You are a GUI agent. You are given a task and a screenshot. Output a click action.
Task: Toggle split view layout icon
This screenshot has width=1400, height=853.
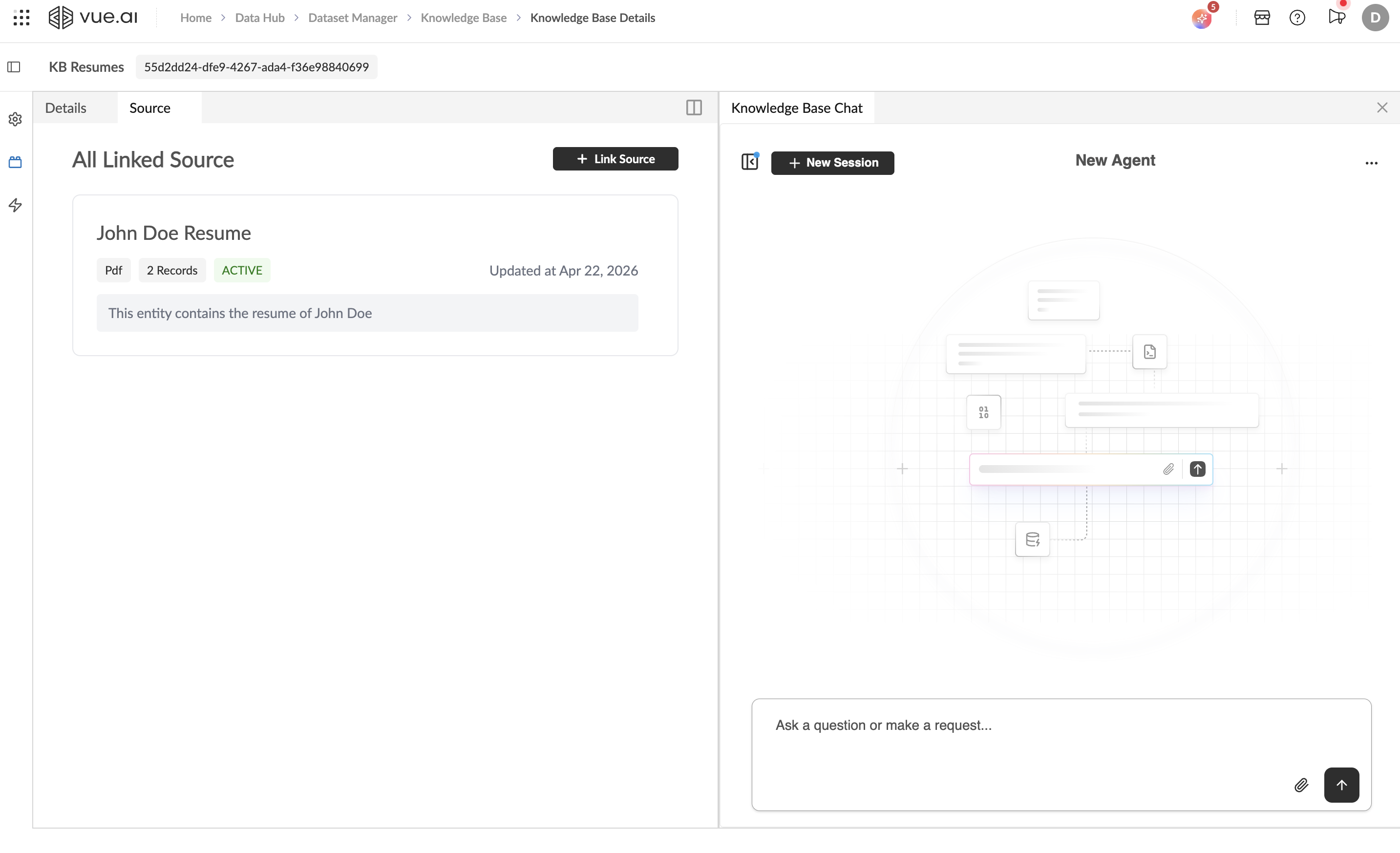pyautogui.click(x=694, y=108)
